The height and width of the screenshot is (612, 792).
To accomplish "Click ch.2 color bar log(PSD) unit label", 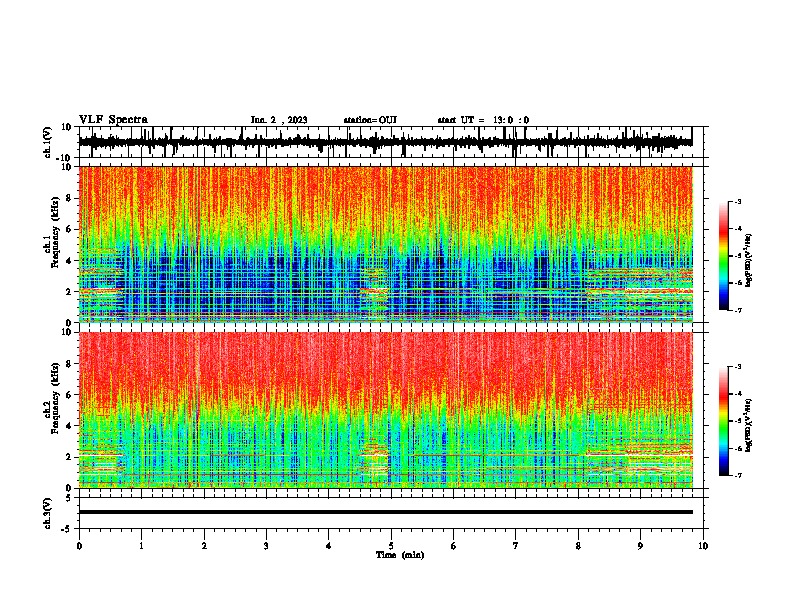I will click(x=749, y=425).
